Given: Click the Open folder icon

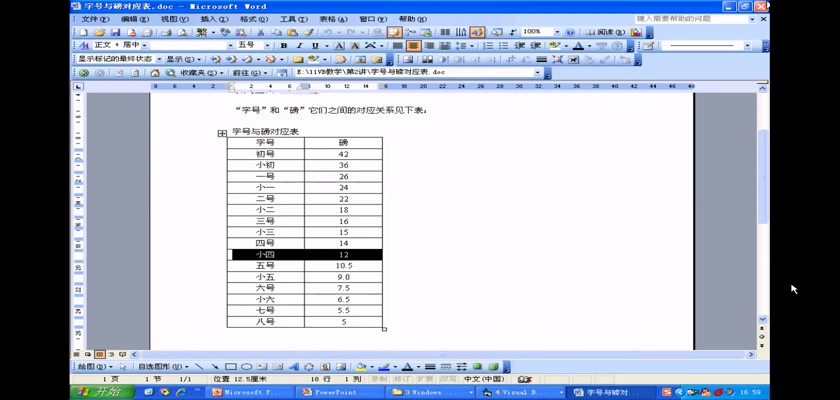Looking at the screenshot, I should 100,32.
